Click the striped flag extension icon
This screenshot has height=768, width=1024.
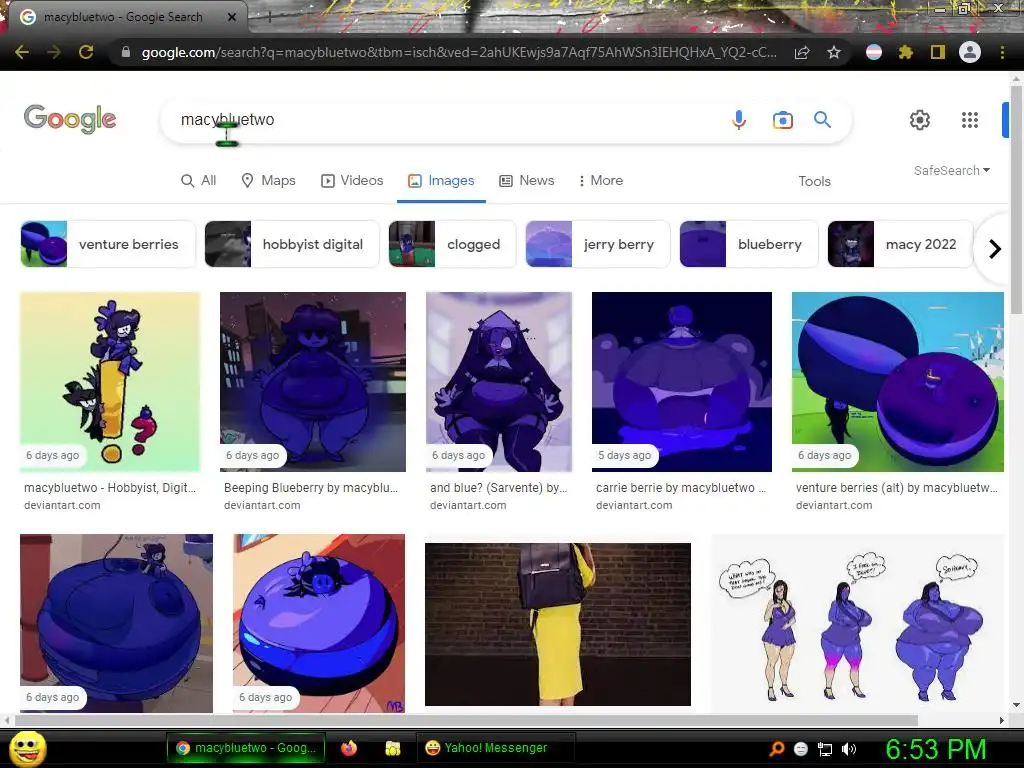coord(874,52)
